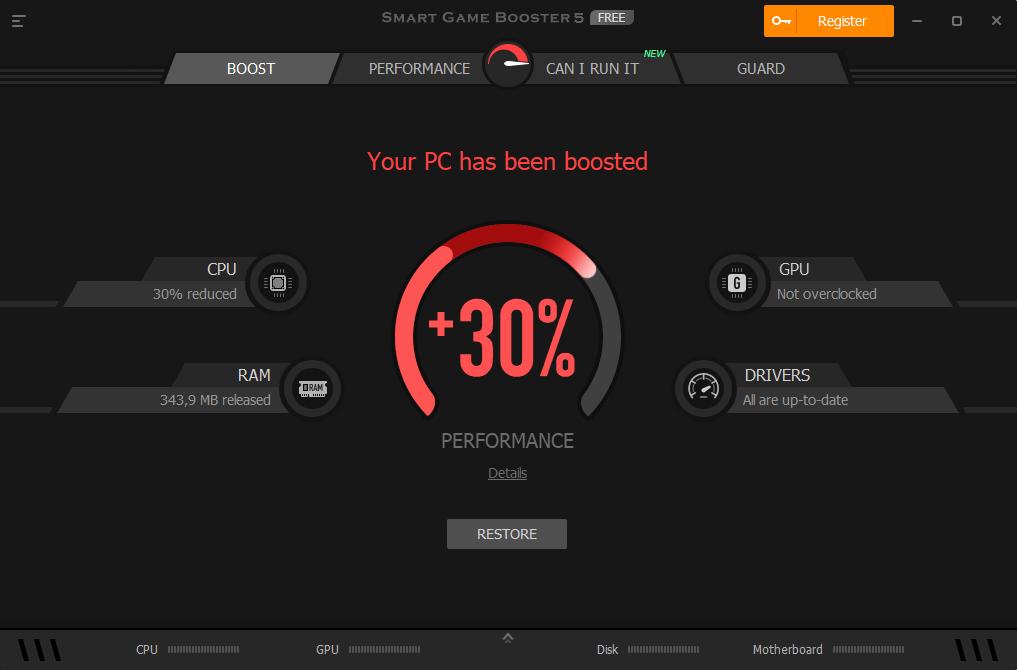The width and height of the screenshot is (1017, 670).
Task: Go to the CAN I RUN IT tab
Action: (592, 69)
